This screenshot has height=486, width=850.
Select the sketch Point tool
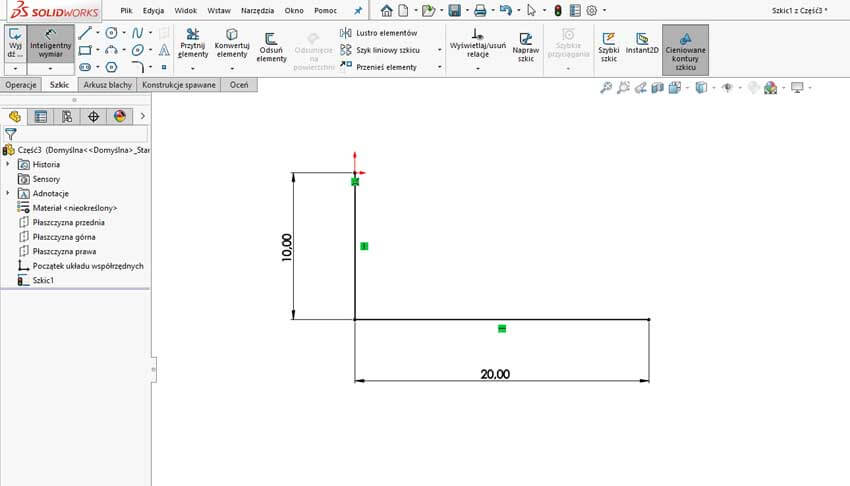tap(164, 67)
